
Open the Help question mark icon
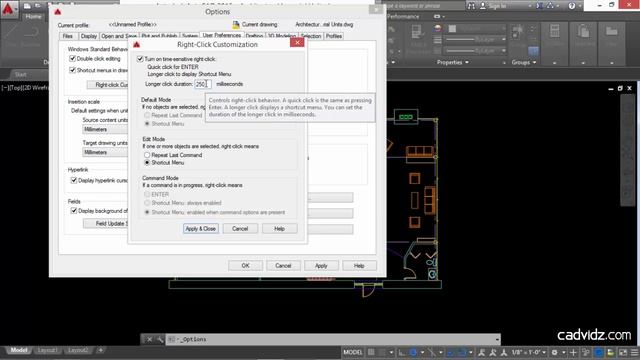point(571,6)
